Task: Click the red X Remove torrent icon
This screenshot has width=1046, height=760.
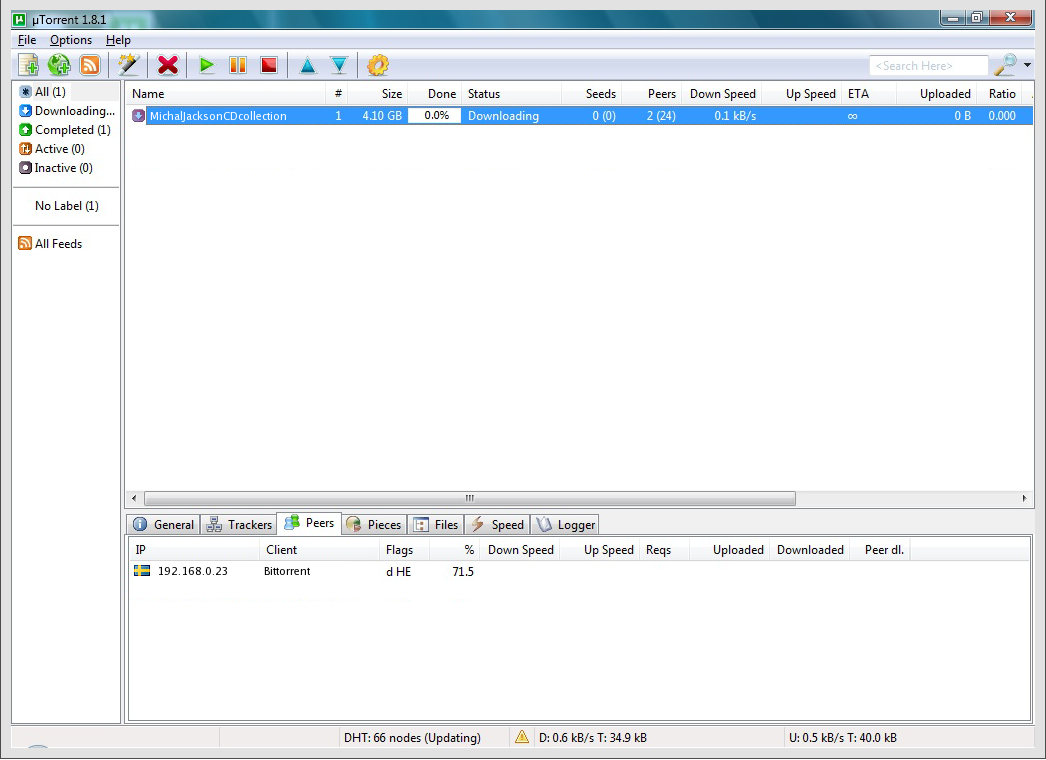Action: point(167,65)
